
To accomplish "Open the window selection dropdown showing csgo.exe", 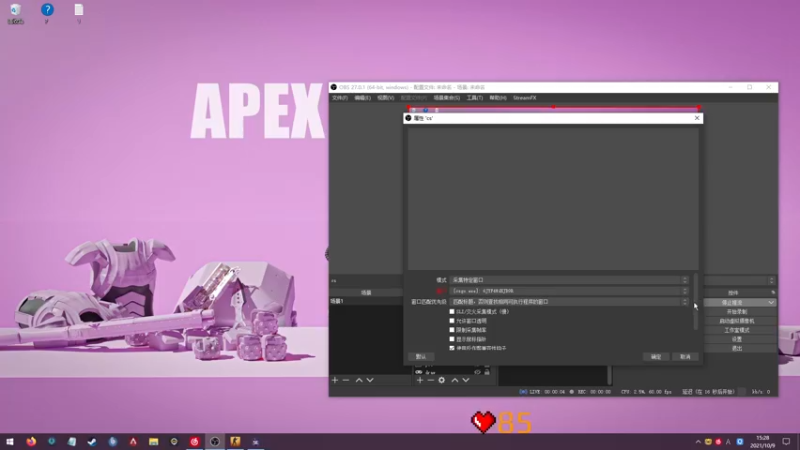I will click(x=569, y=291).
